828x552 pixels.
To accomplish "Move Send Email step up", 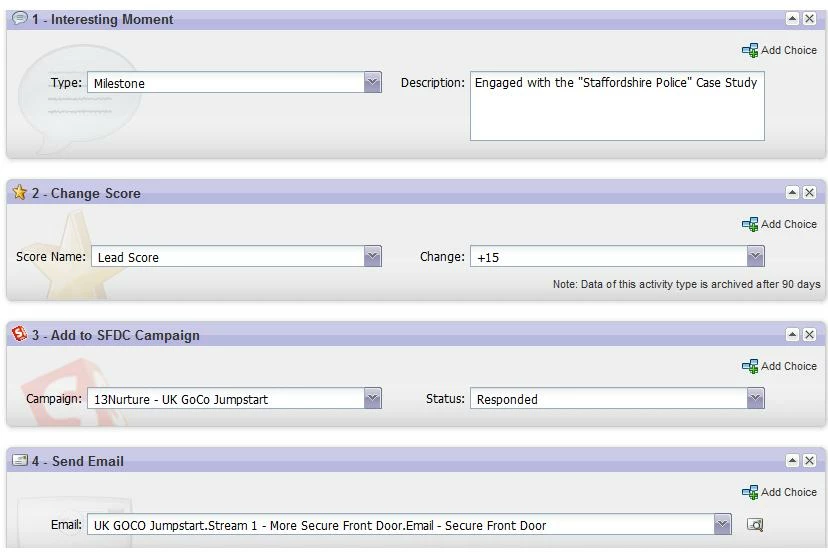I will point(792,461).
